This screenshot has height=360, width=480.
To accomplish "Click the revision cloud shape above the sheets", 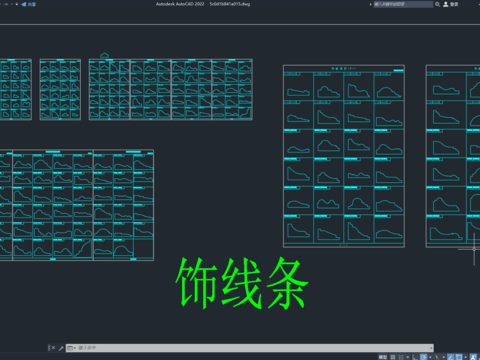I will coord(104,55).
